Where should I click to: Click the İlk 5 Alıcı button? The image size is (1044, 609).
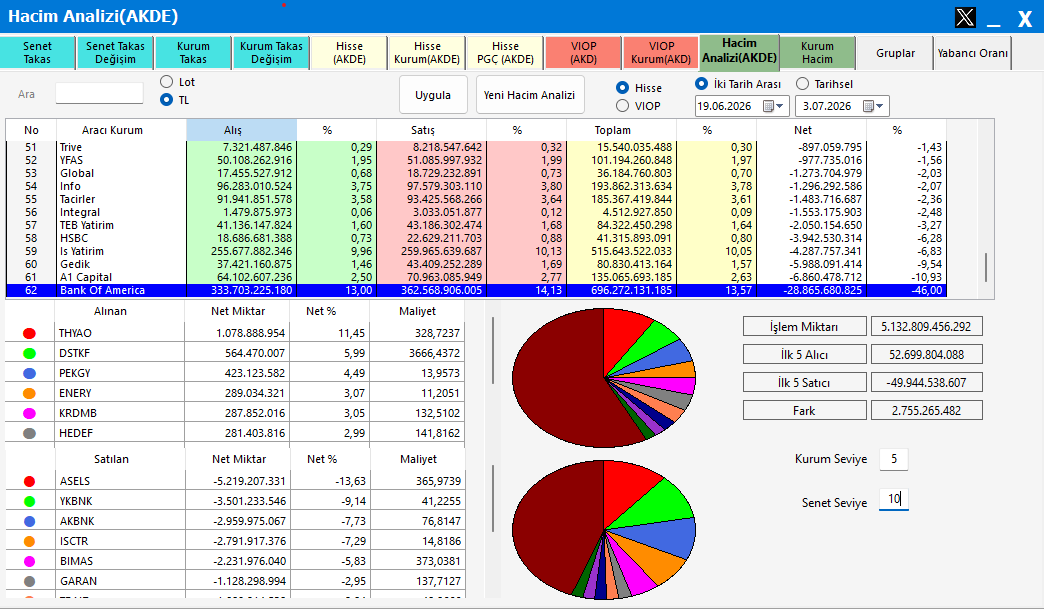804,355
